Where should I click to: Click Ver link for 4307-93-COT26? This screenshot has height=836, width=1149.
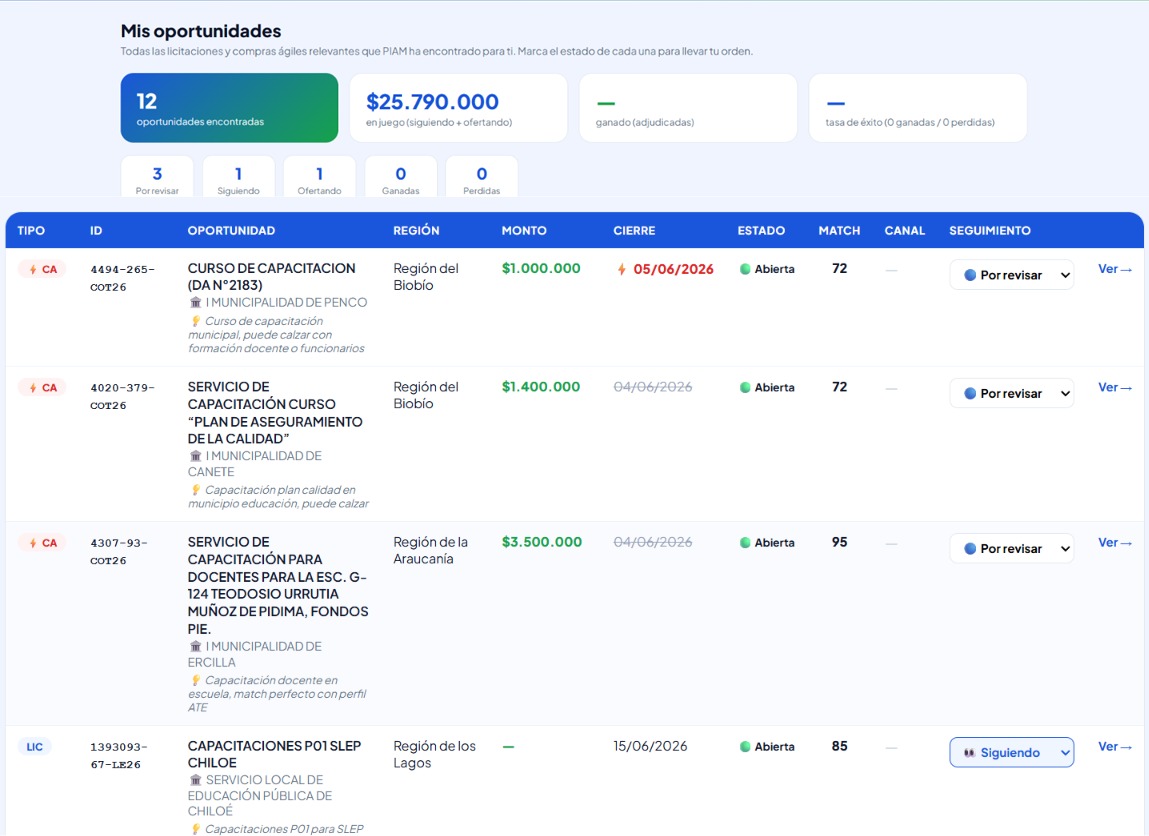pos(1115,543)
